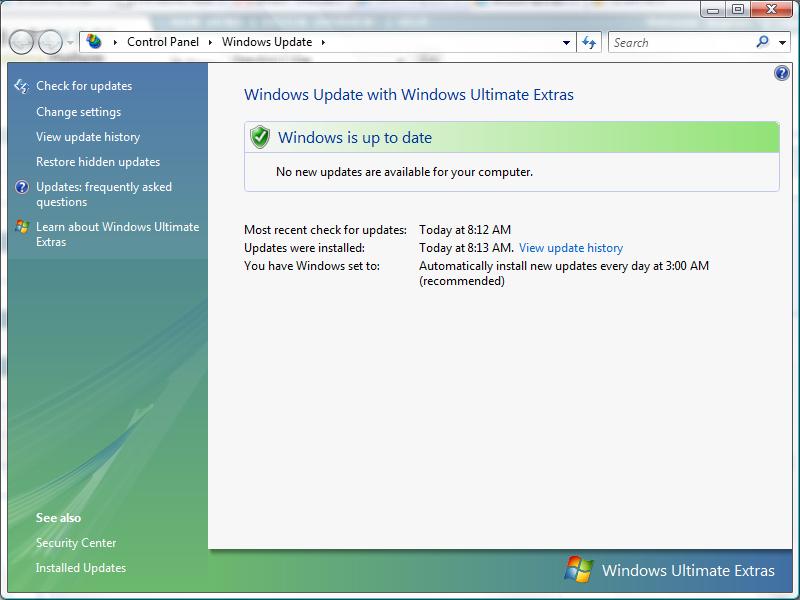
Task: Expand the arrow after Windows Update breadcrumb
Action: [323, 42]
